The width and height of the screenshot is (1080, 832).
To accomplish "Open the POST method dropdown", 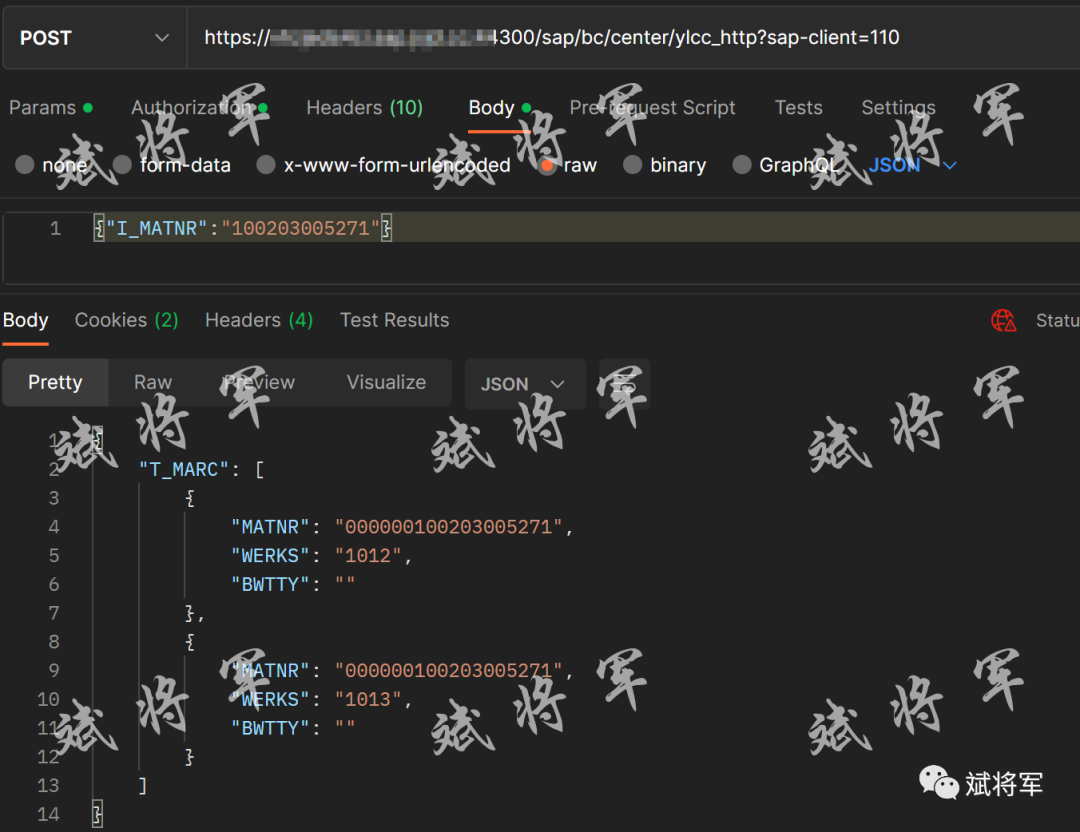I will point(94,38).
